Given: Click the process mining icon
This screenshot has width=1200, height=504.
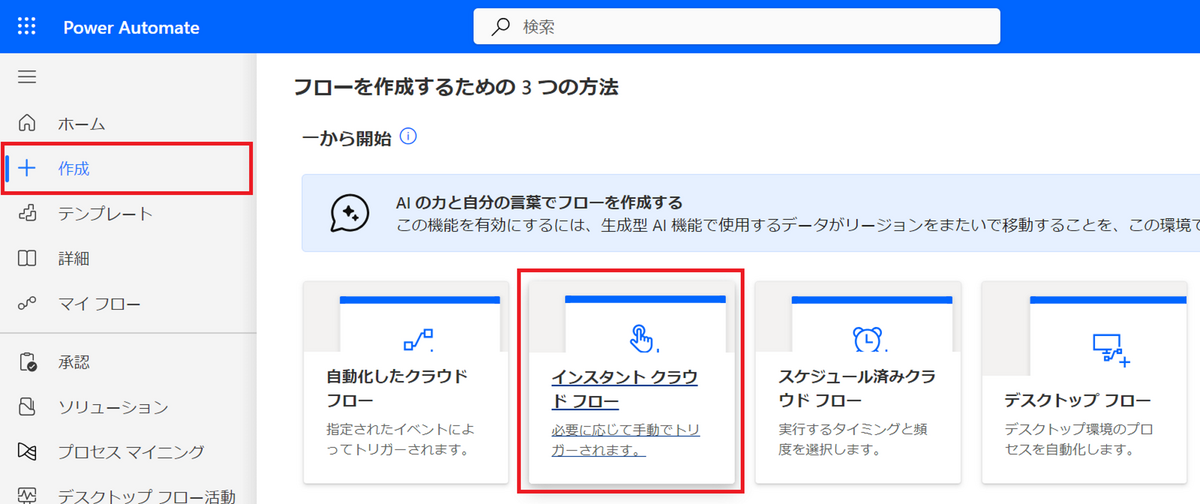Looking at the screenshot, I should 27,452.
